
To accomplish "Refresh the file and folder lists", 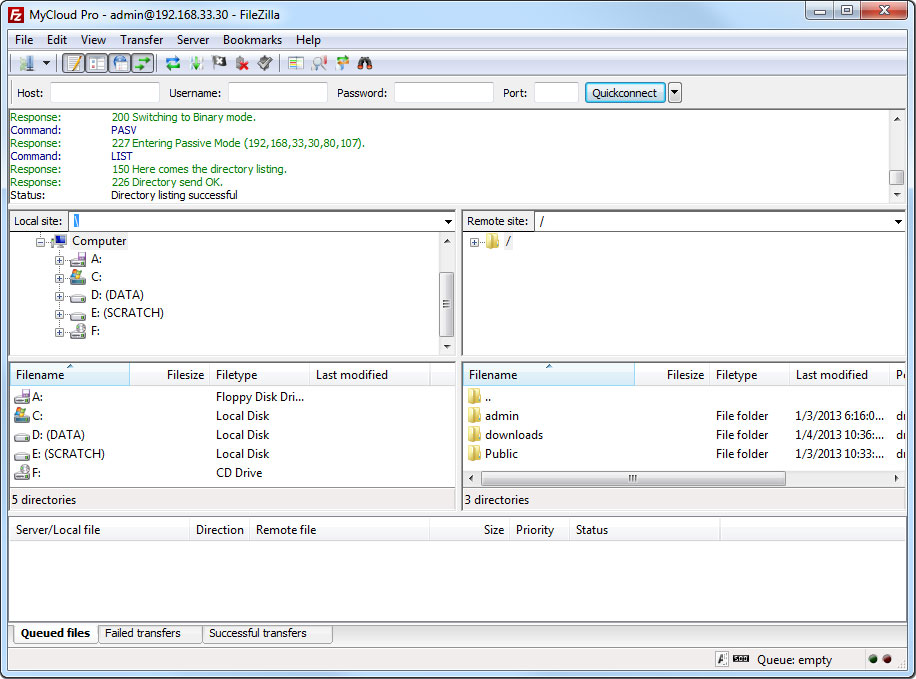I will pos(173,63).
